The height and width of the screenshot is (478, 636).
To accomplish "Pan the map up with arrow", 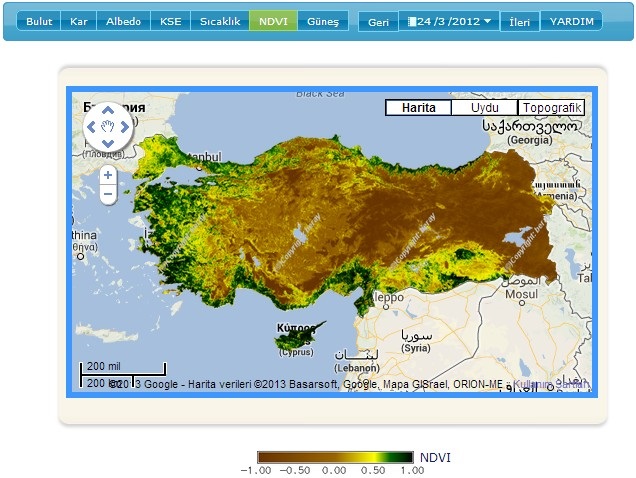I will [x=108, y=112].
